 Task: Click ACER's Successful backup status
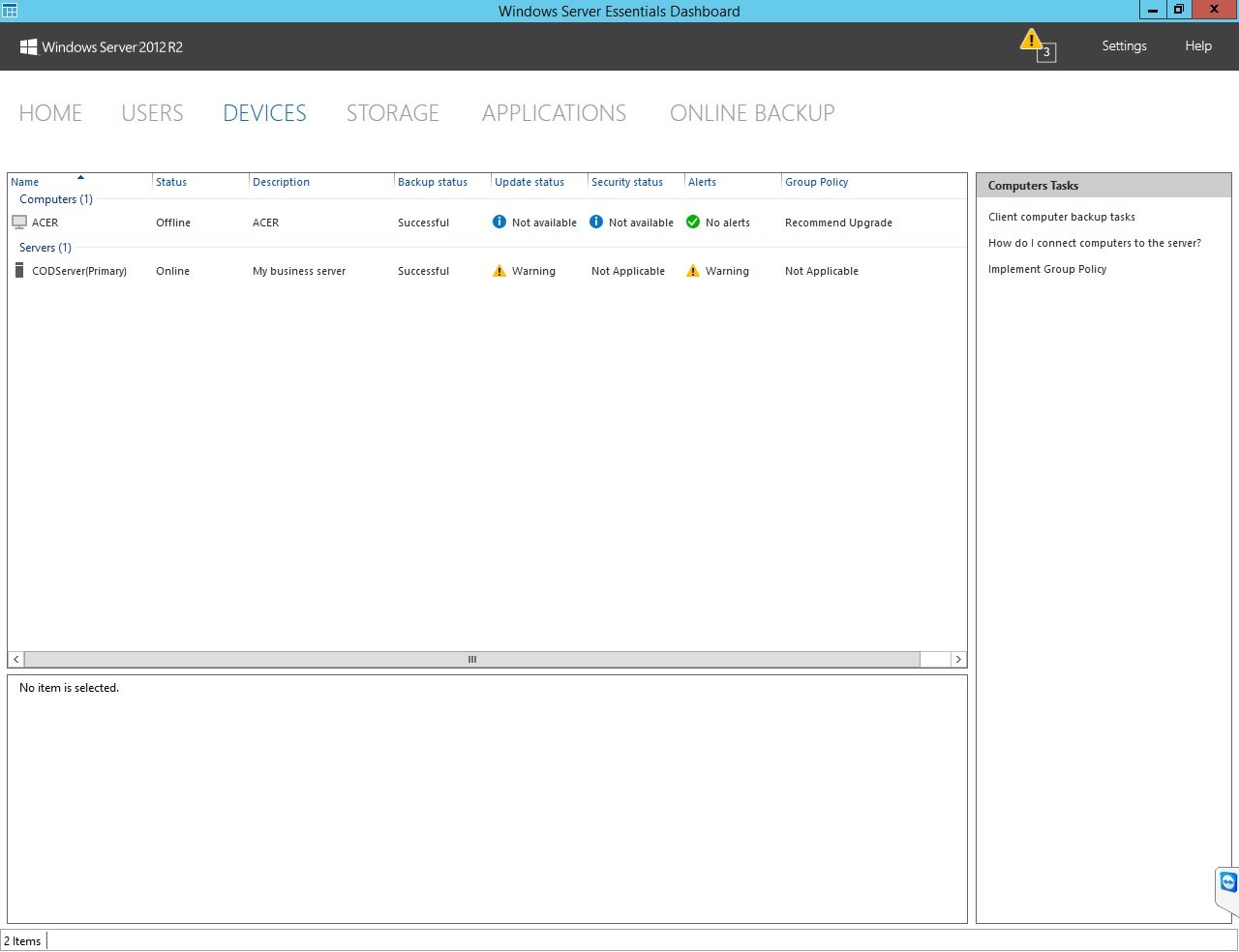pos(423,223)
